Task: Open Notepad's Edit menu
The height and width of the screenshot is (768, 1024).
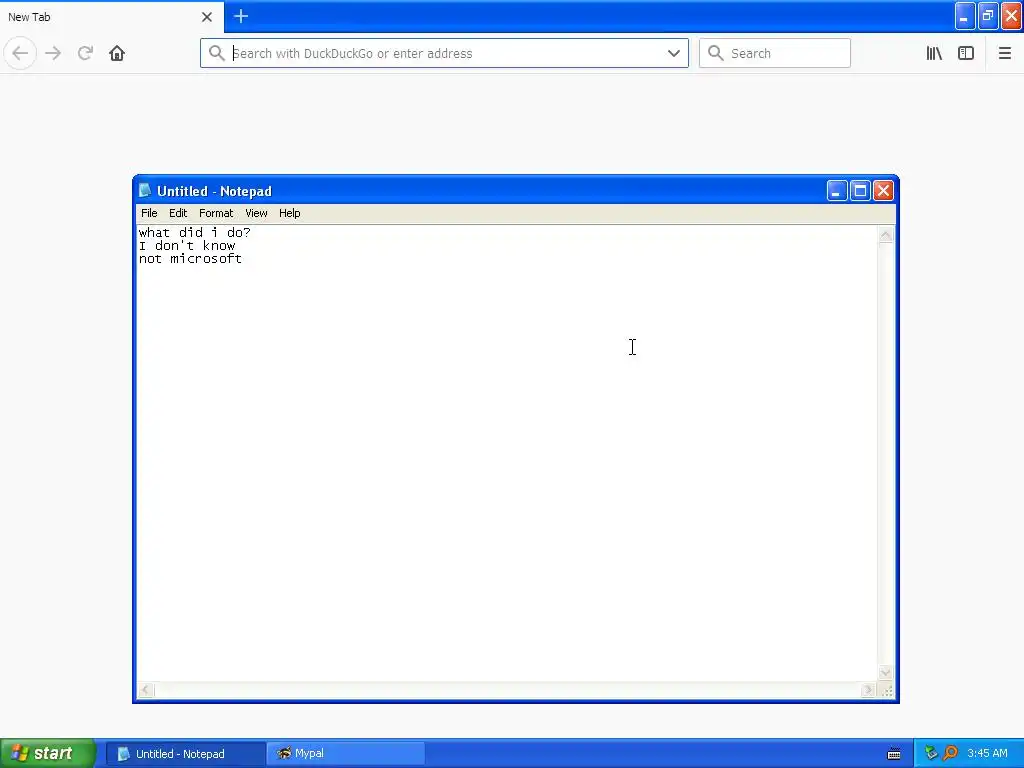Action: coord(178,213)
